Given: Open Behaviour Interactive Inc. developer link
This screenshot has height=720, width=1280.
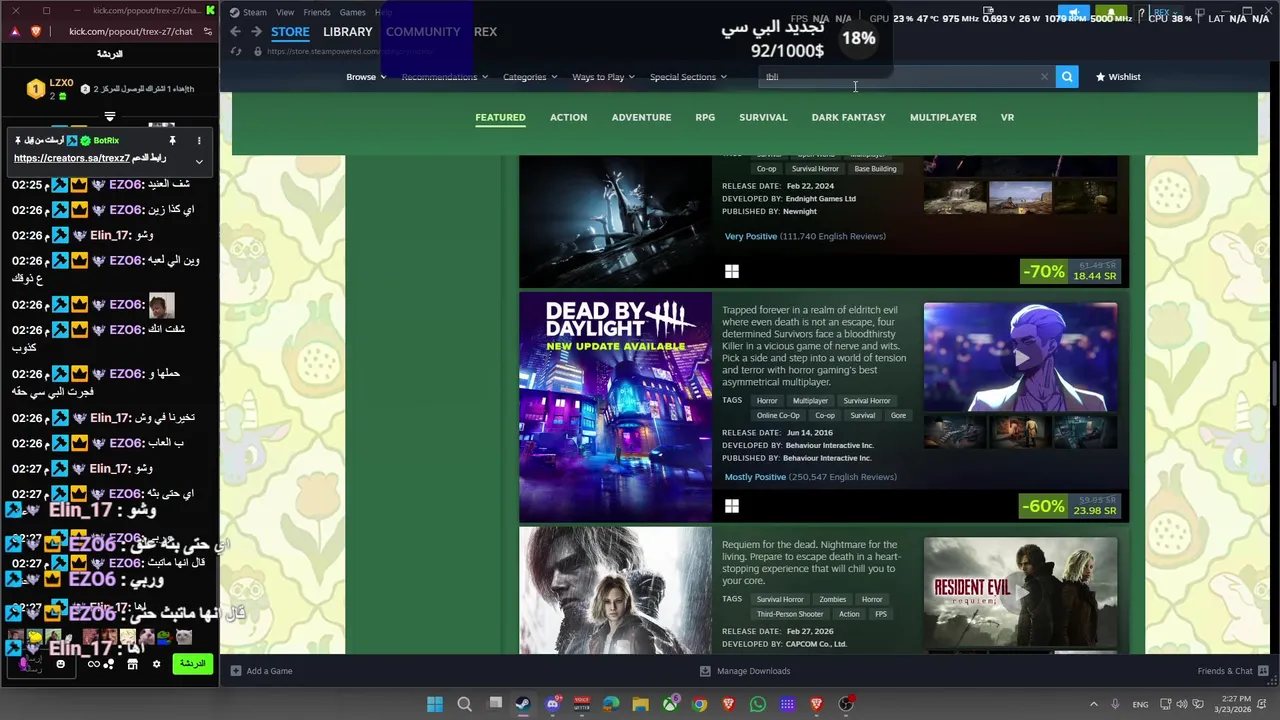Looking at the screenshot, I should click(829, 445).
